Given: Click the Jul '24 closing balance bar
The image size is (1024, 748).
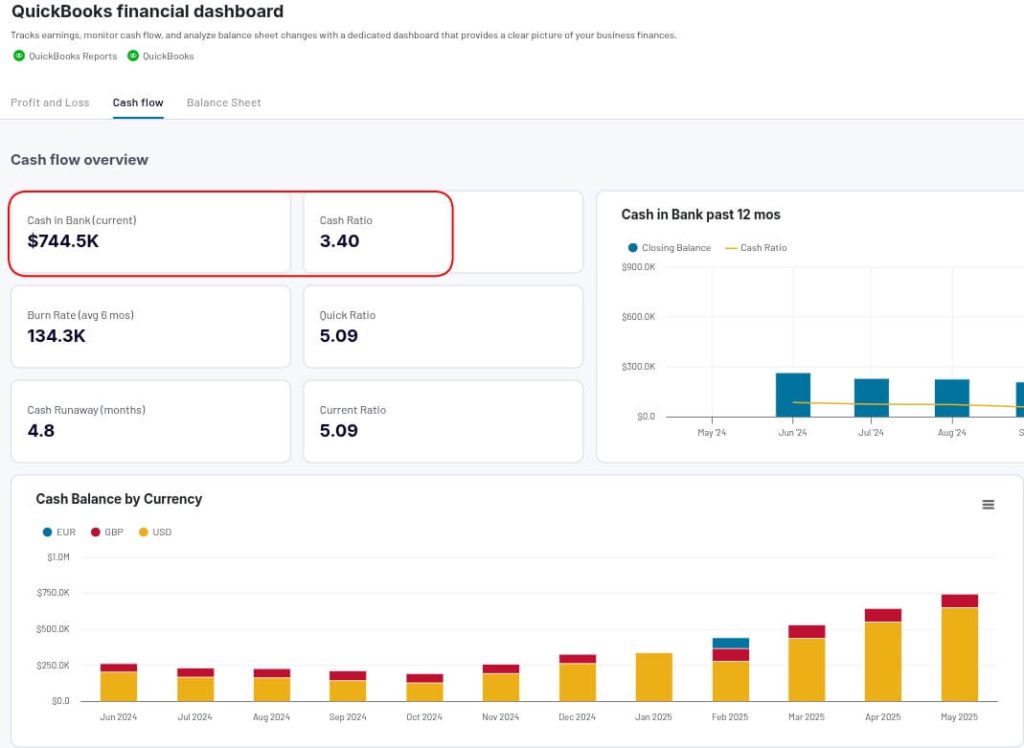Looking at the screenshot, I should click(x=871, y=397).
